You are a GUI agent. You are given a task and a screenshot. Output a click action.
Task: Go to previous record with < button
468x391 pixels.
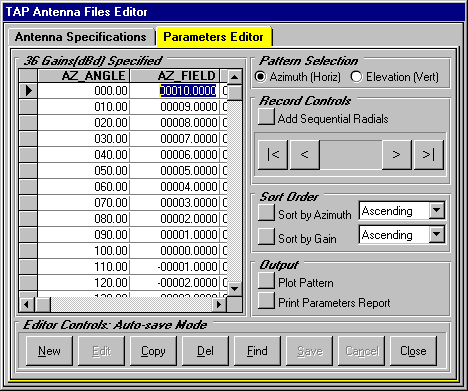click(x=305, y=155)
